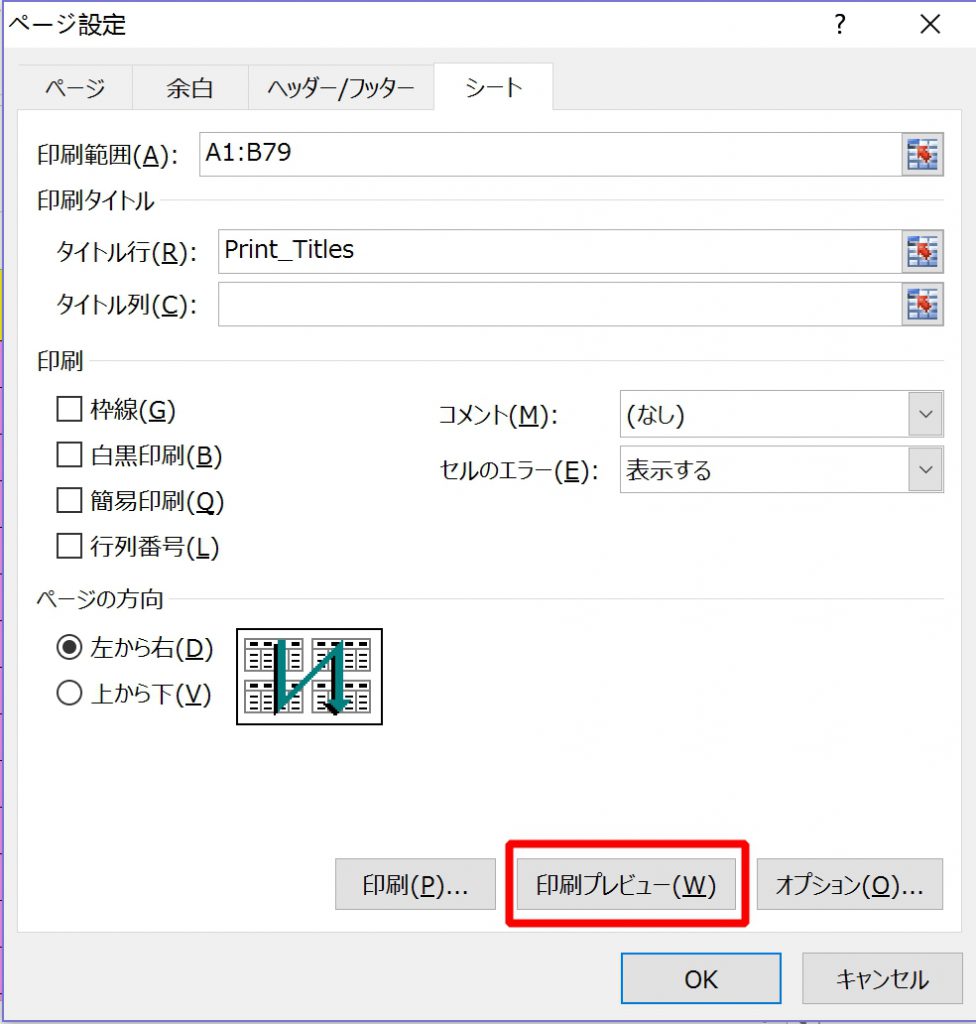Image resolution: width=976 pixels, height=1024 pixels.
Task: Click the 印刷プレビュー button
Action: click(x=626, y=885)
